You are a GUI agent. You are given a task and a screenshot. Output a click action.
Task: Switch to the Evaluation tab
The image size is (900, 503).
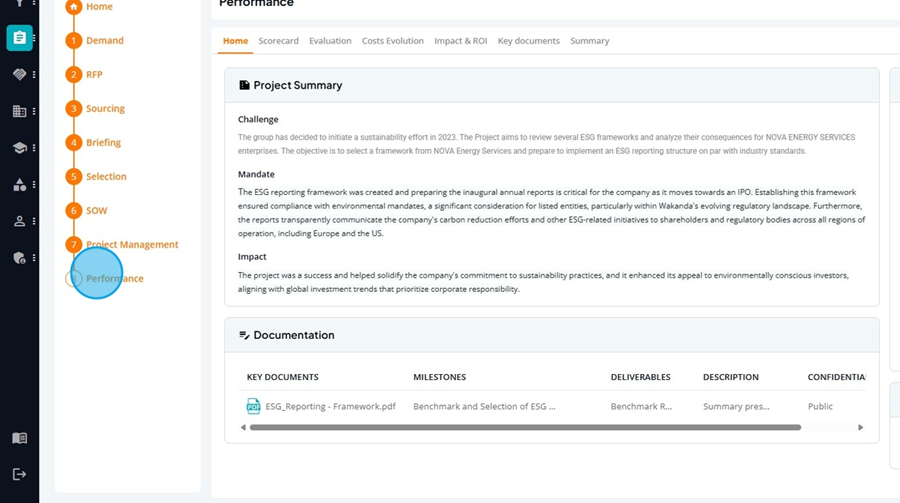[x=330, y=41]
